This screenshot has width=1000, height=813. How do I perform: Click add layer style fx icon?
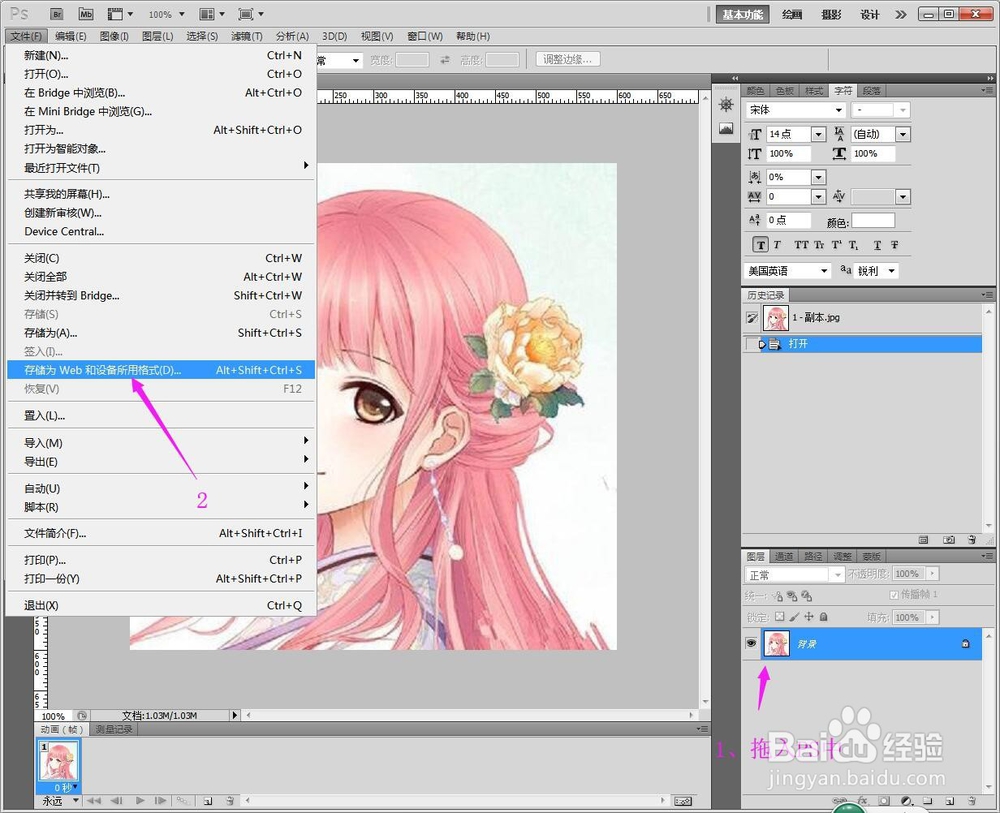point(862,801)
